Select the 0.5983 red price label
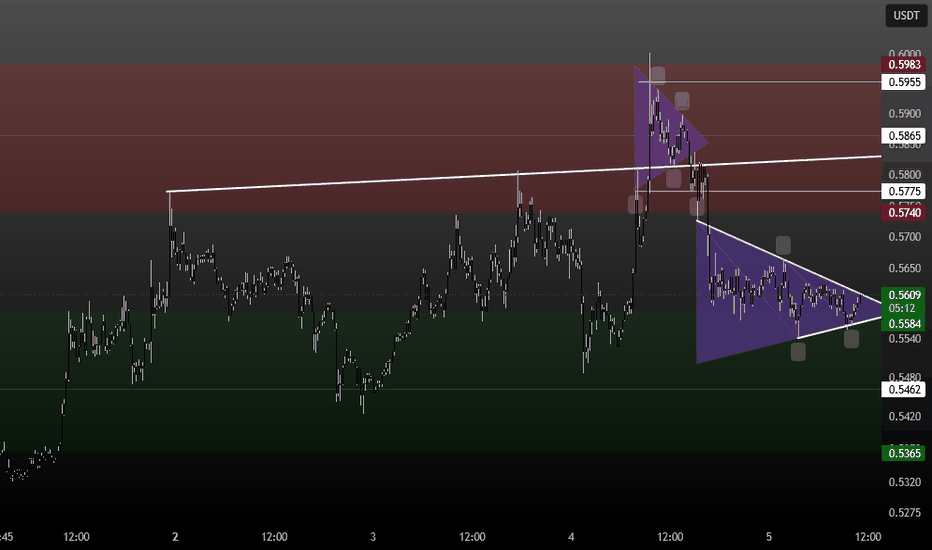Screen dimensions: 932x550 (904, 64)
